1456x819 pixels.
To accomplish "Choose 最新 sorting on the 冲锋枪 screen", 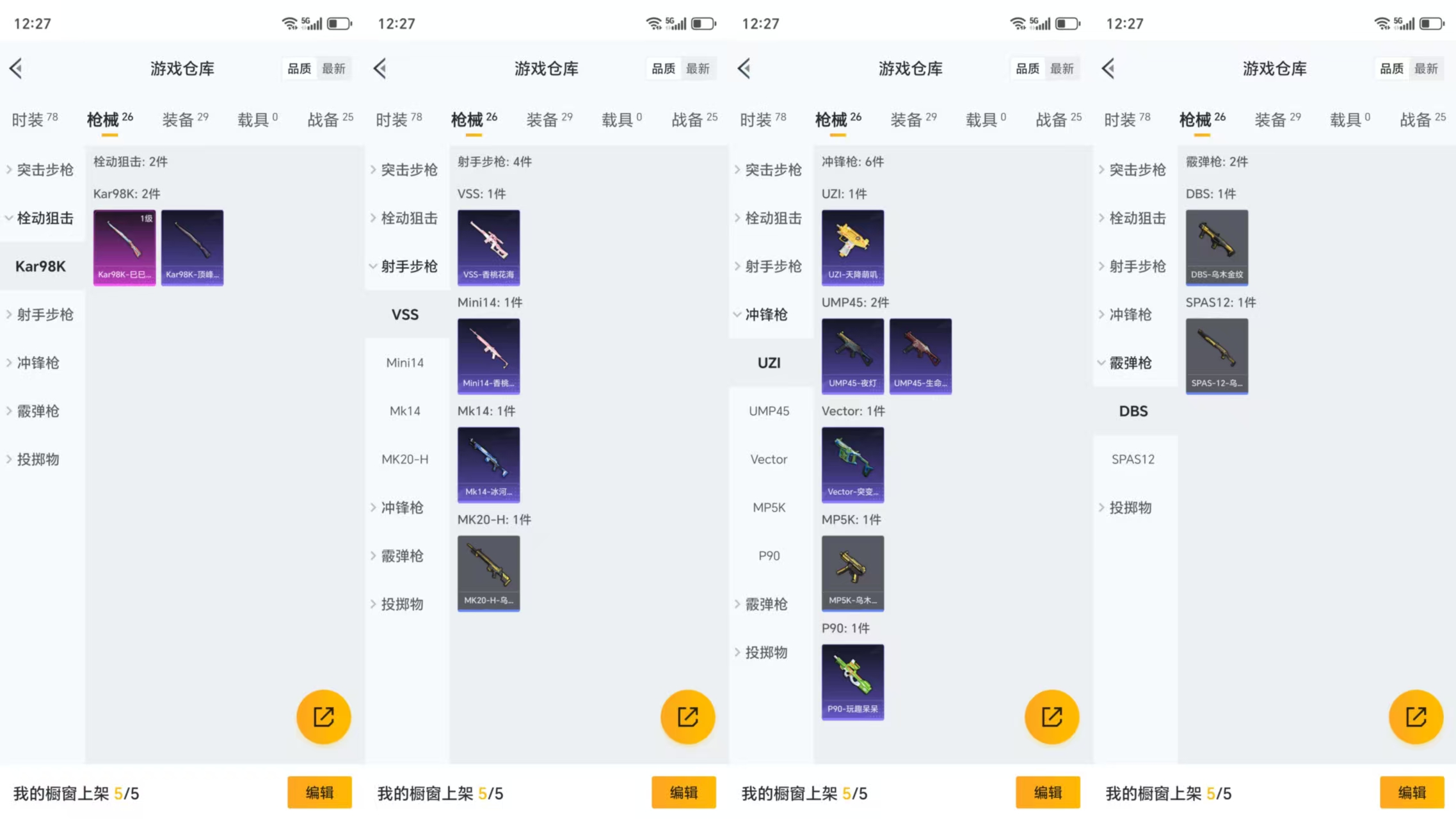I will 1061,69.
